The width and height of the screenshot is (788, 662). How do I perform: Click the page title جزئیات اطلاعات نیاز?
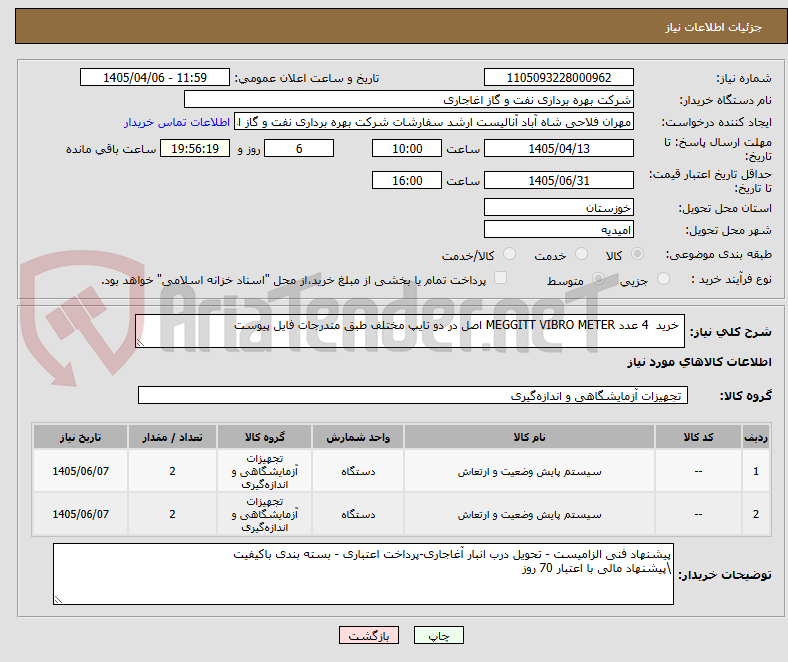coord(714,27)
